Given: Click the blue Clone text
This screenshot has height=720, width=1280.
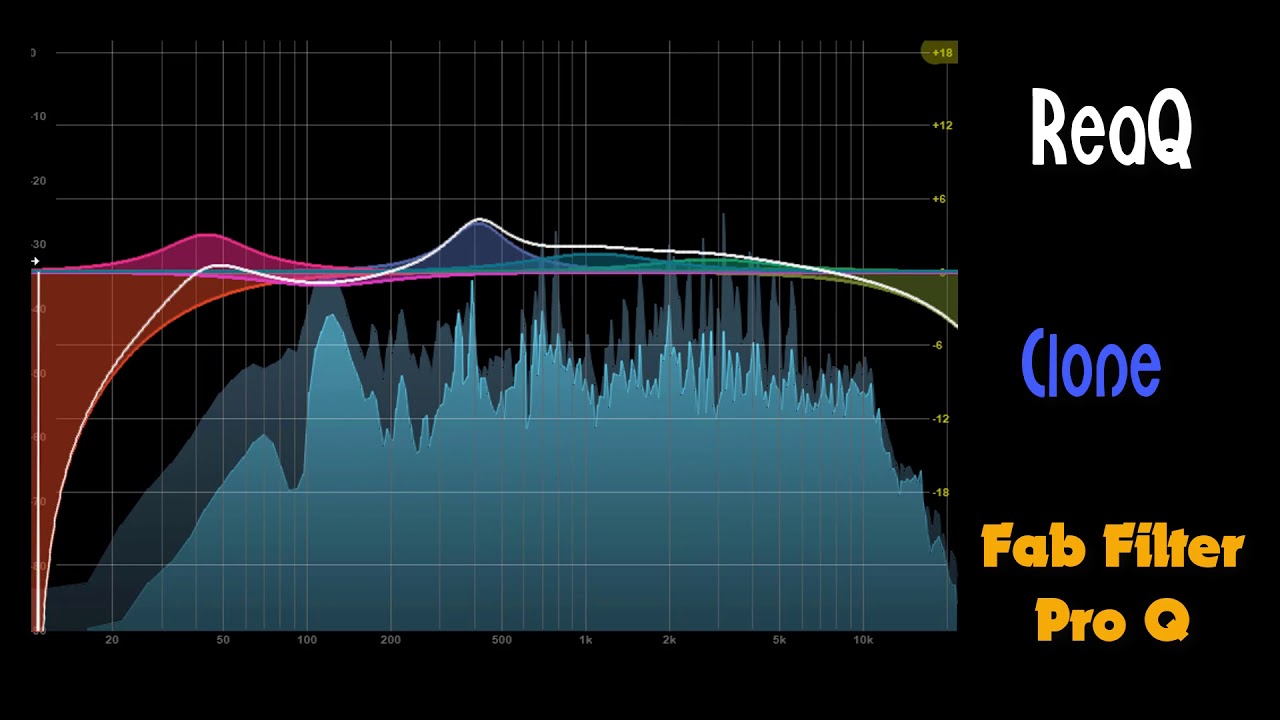Looking at the screenshot, I should [x=1091, y=363].
